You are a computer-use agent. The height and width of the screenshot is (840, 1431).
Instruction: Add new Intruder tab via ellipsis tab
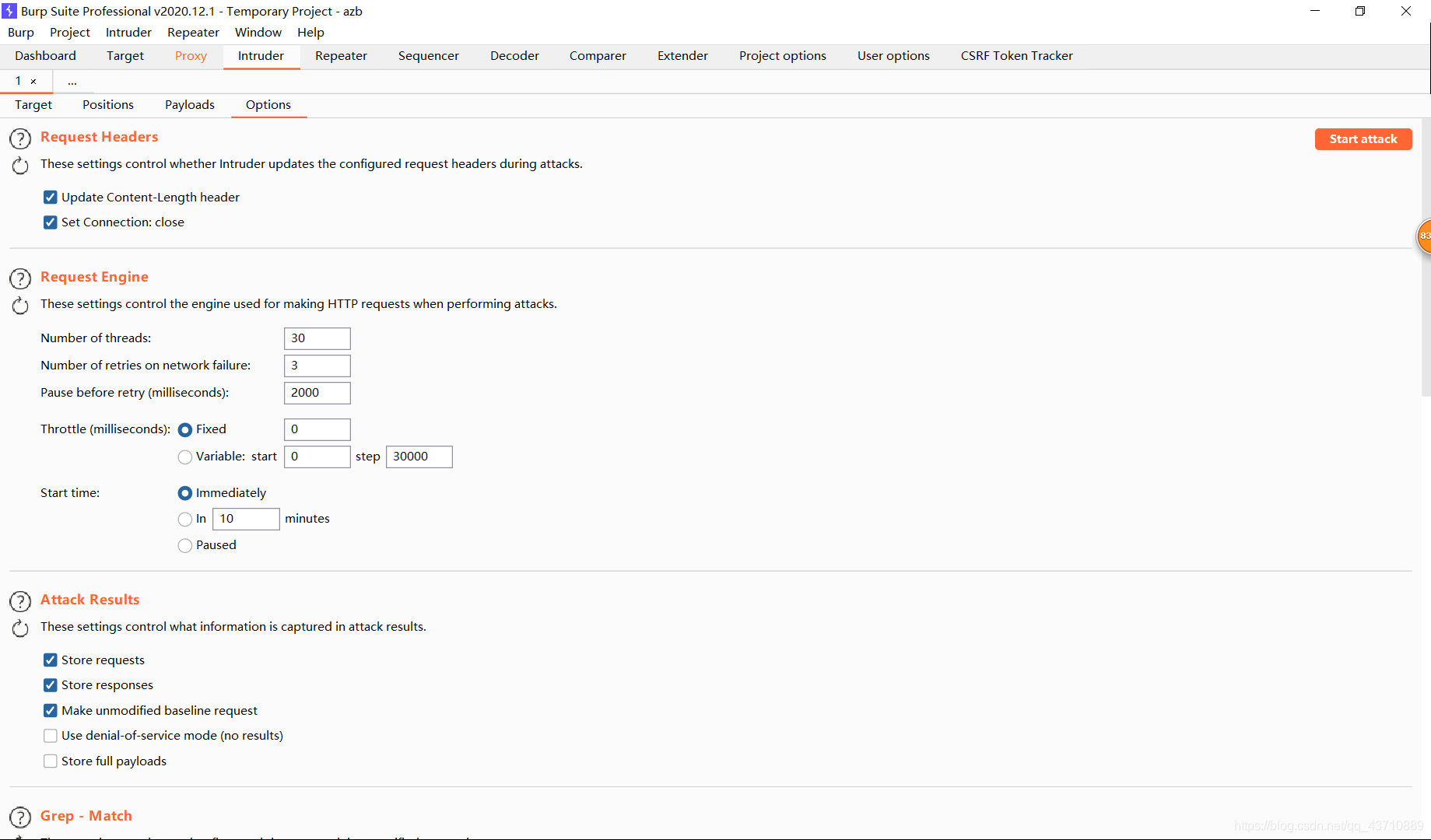point(72,81)
